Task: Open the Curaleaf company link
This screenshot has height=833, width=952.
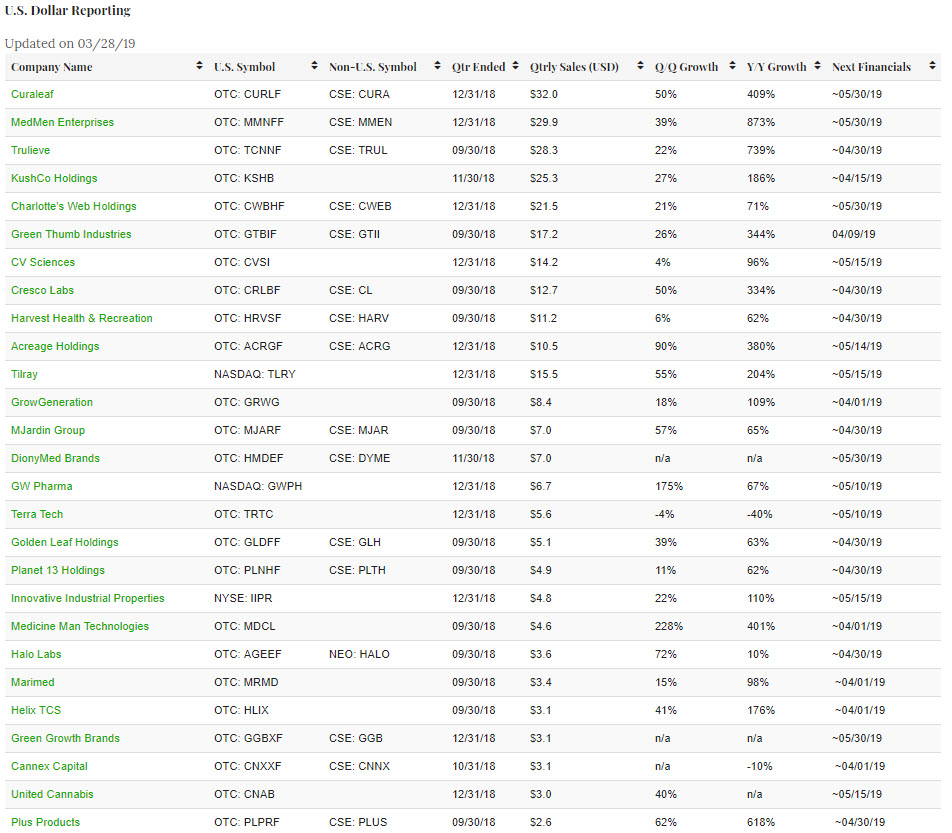Action: [34, 94]
